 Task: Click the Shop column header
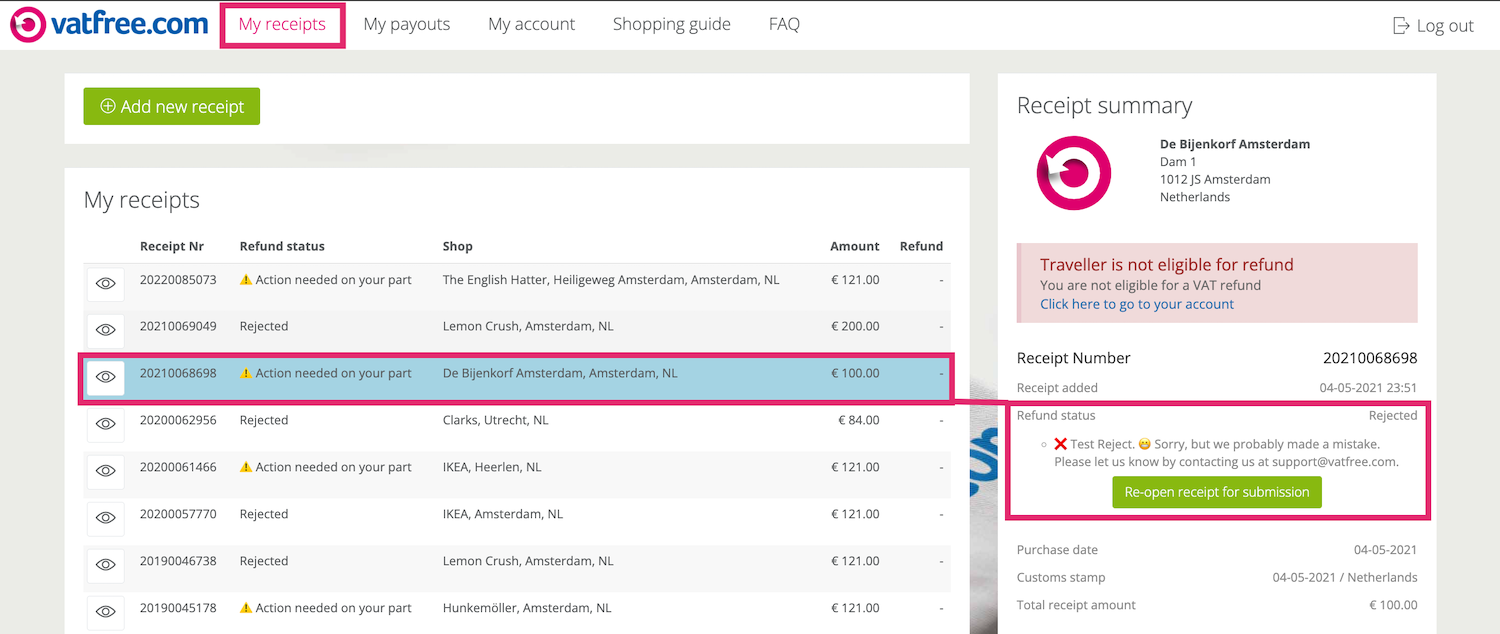458,246
